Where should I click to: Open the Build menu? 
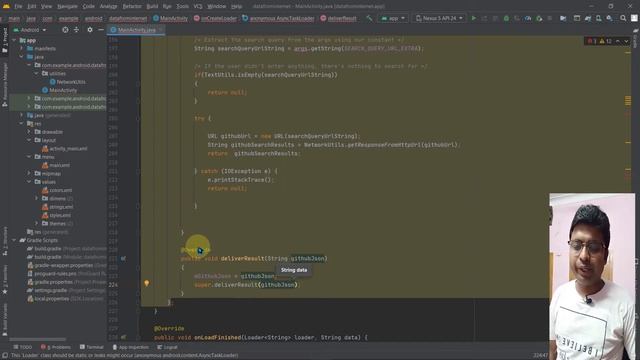point(152,6)
